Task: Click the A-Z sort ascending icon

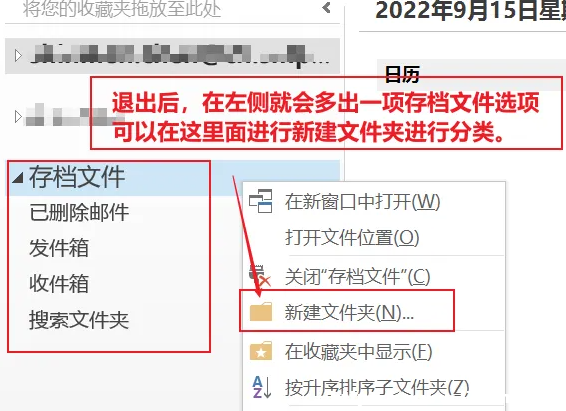Action: click(262, 387)
